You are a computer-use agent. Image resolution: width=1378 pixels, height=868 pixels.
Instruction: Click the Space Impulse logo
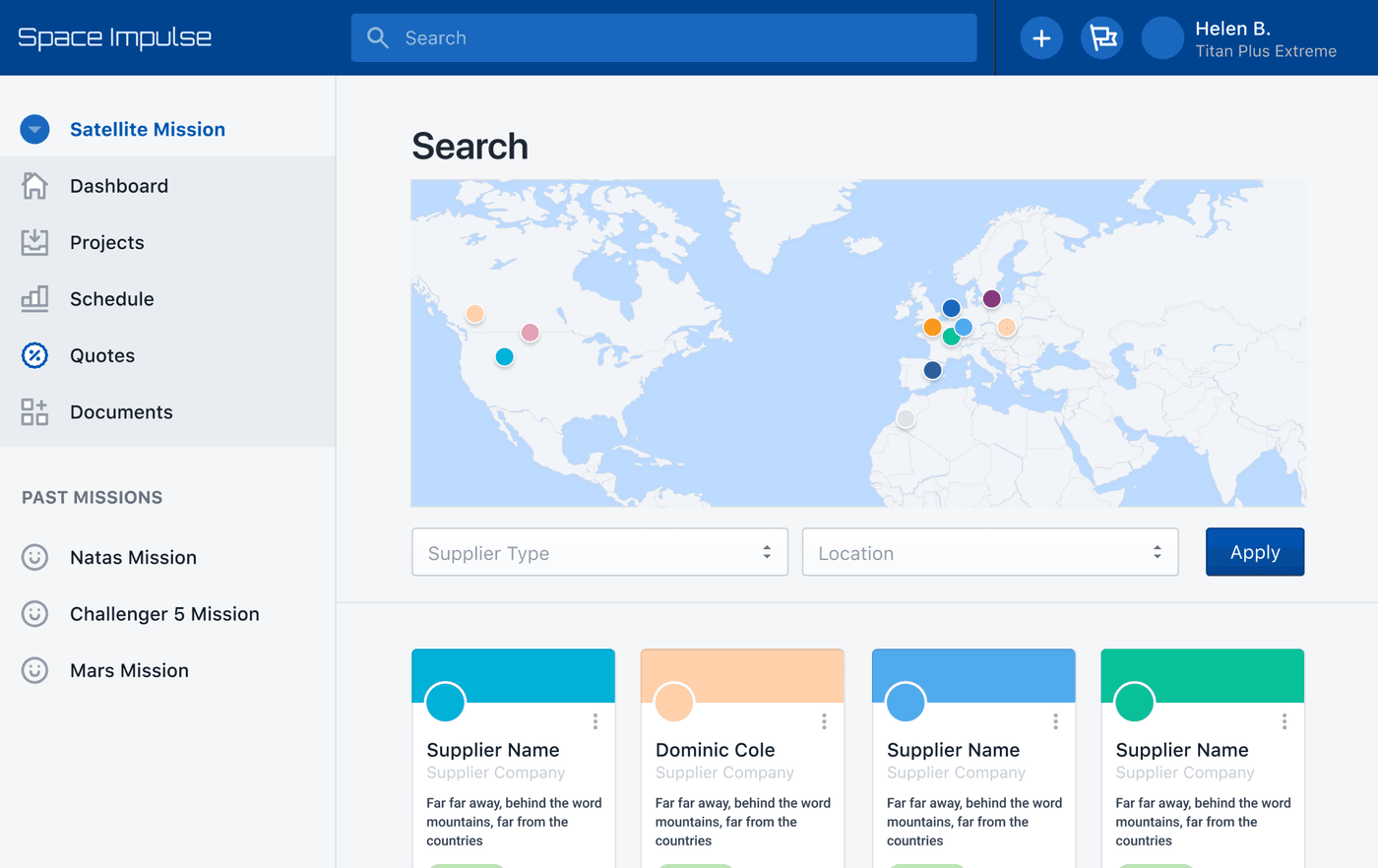coord(115,38)
